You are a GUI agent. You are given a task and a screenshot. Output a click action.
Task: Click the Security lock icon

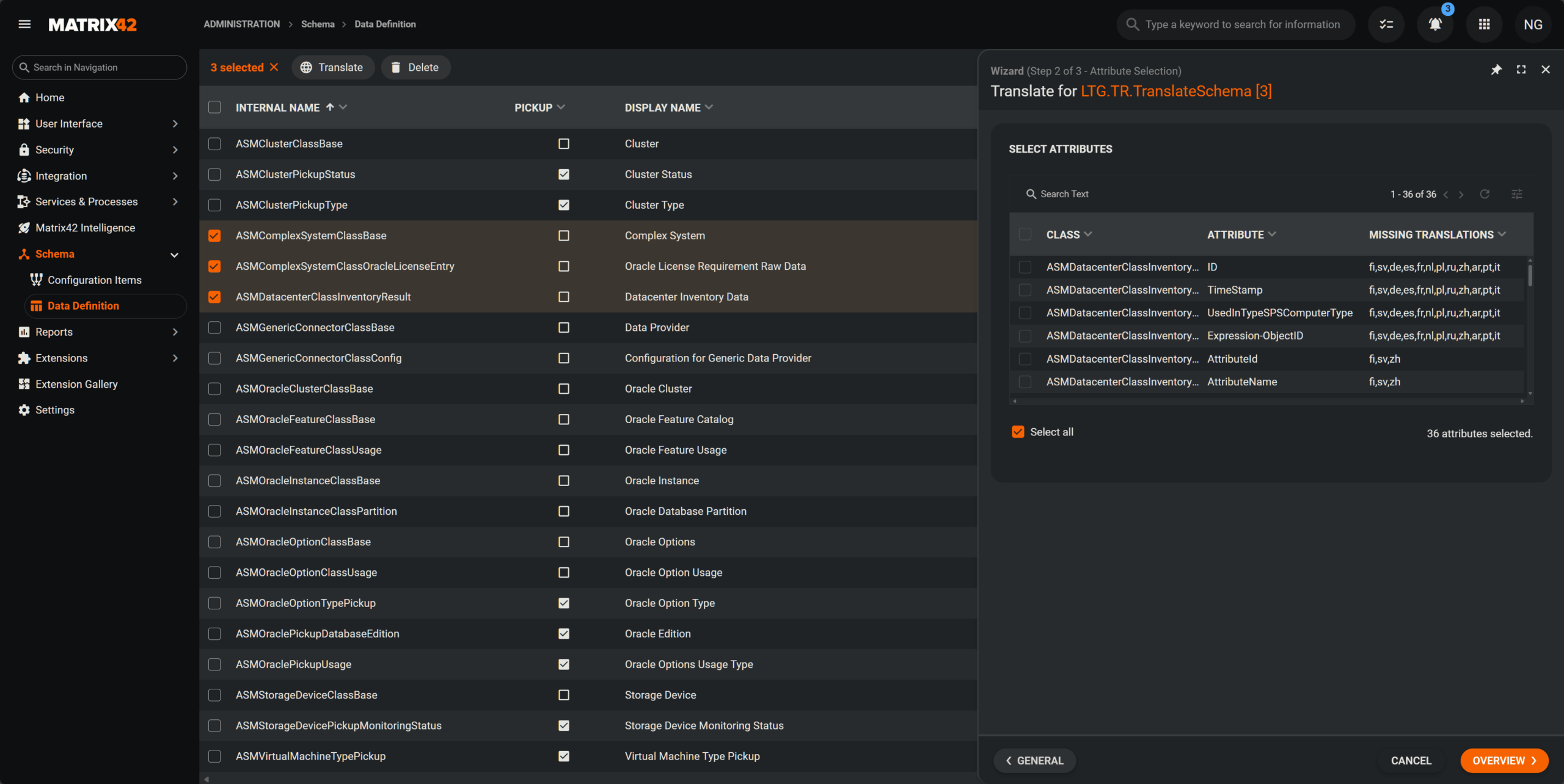(x=24, y=150)
